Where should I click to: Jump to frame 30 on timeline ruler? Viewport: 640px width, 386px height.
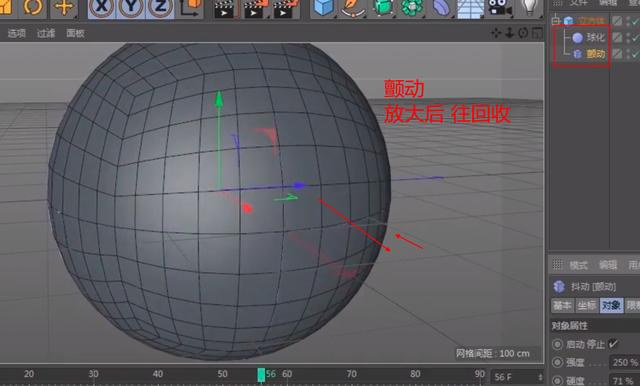93,374
